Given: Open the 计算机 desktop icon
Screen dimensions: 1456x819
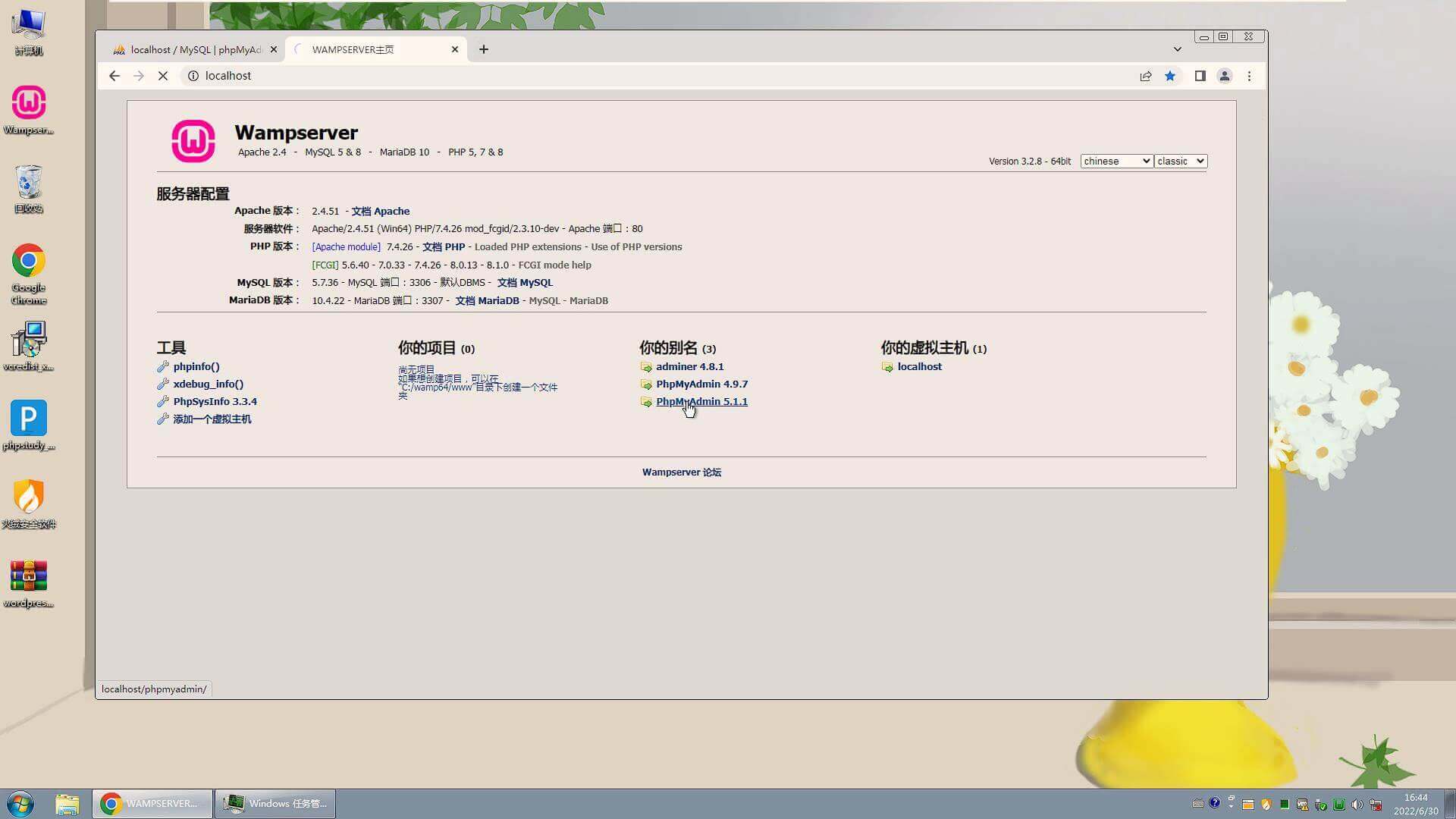Looking at the screenshot, I should [29, 32].
